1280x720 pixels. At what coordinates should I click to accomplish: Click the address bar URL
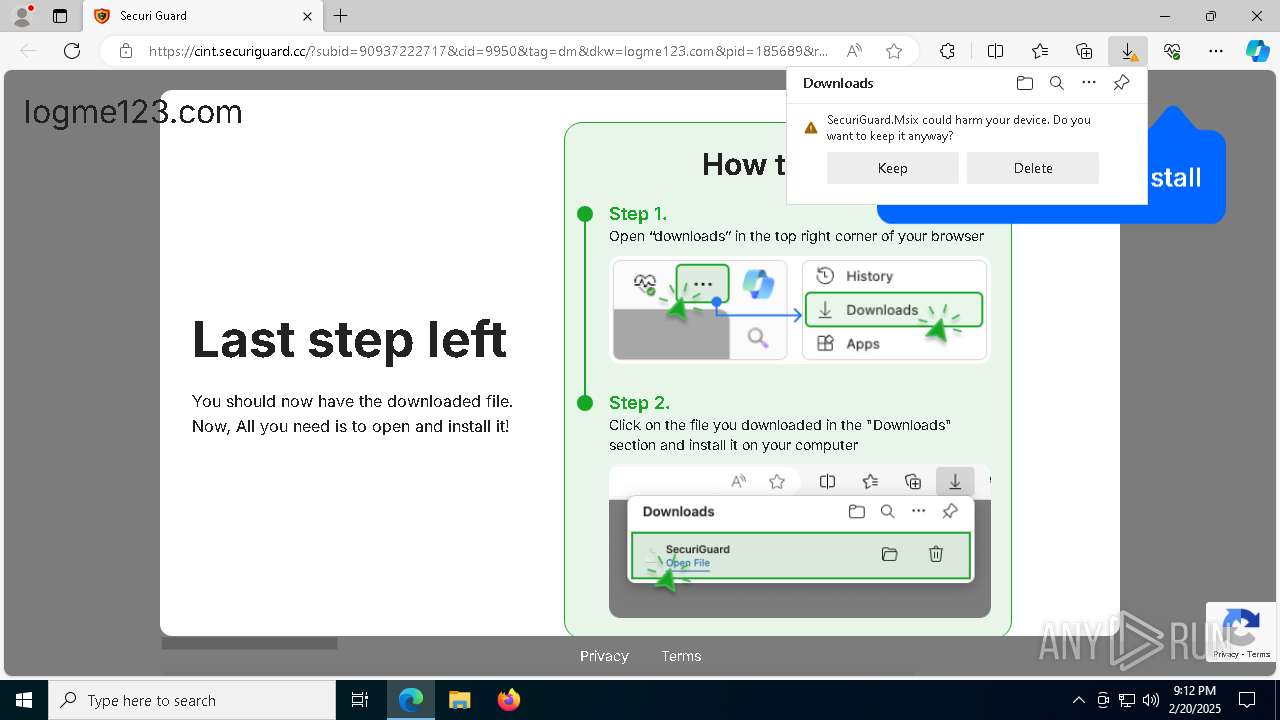click(488, 51)
